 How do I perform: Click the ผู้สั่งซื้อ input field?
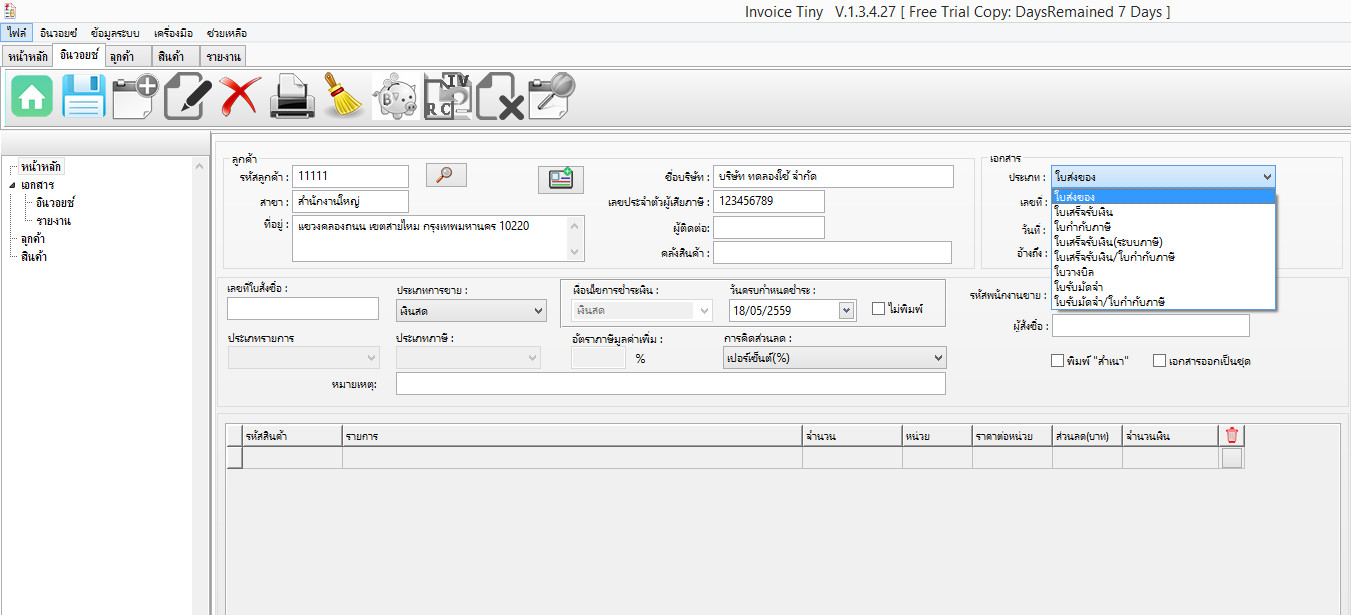1152,326
